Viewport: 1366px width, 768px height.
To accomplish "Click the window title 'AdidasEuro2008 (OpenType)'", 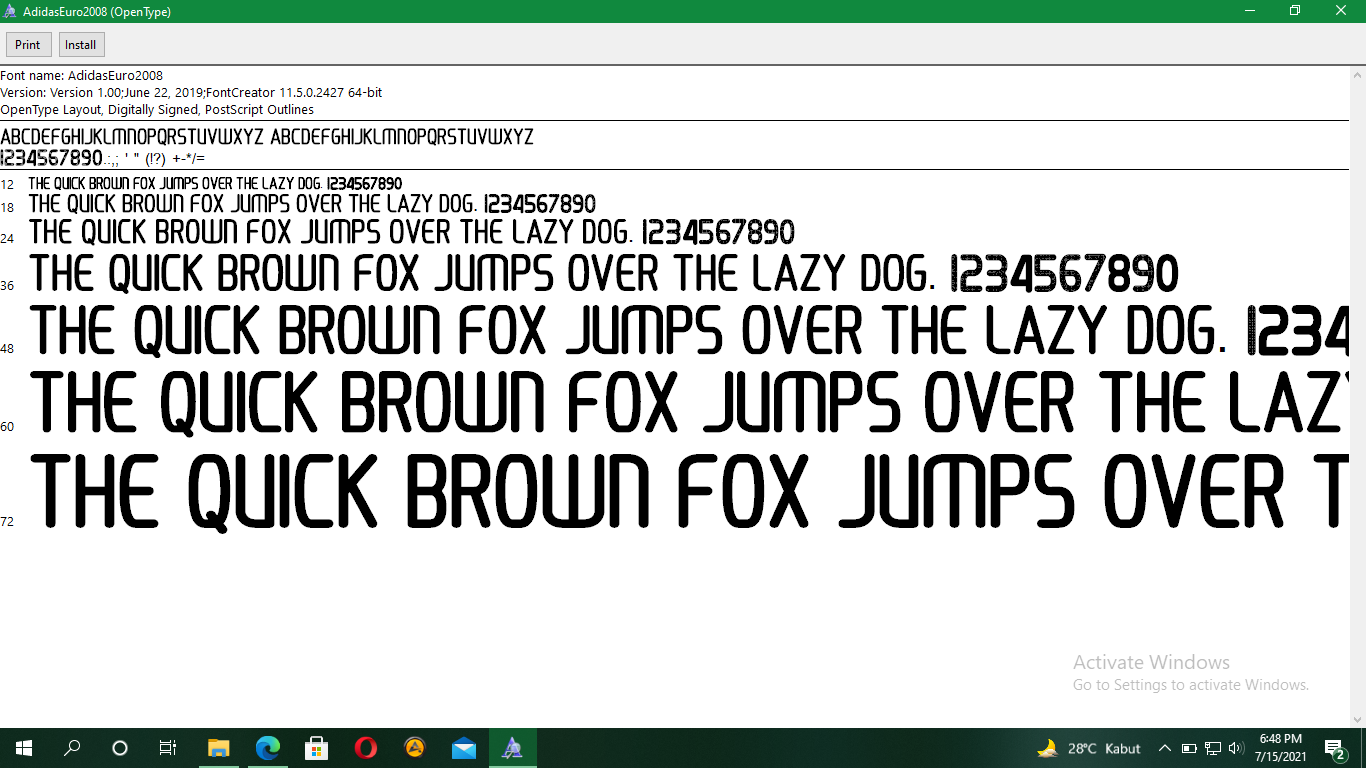I will point(97,12).
